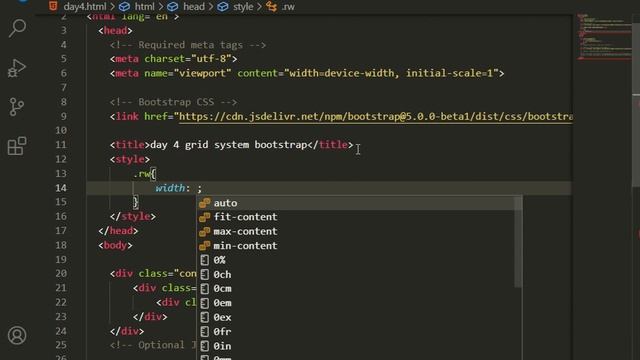Choose the 0fr suggestion

pyautogui.click(x=359, y=331)
